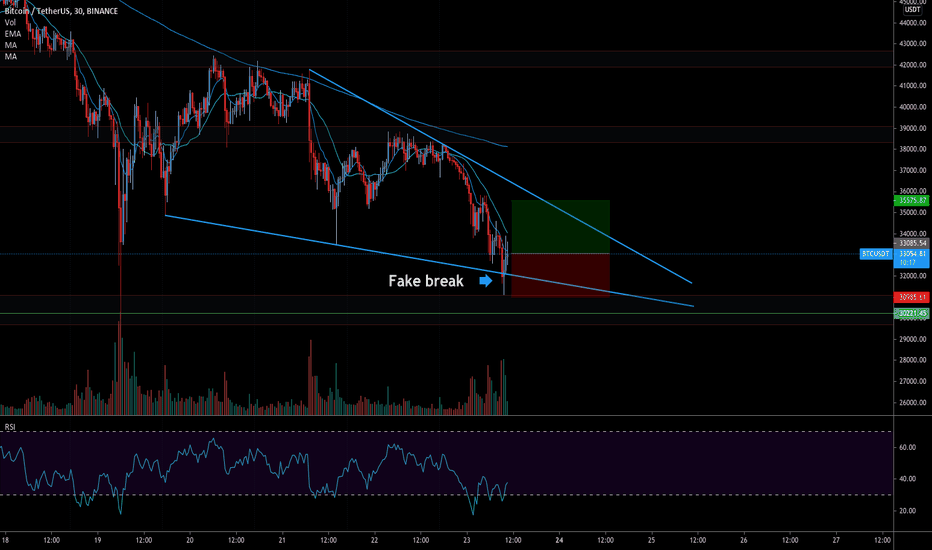Click the blue 33054.81 current price label
This screenshot has width=932, height=550.
911,258
